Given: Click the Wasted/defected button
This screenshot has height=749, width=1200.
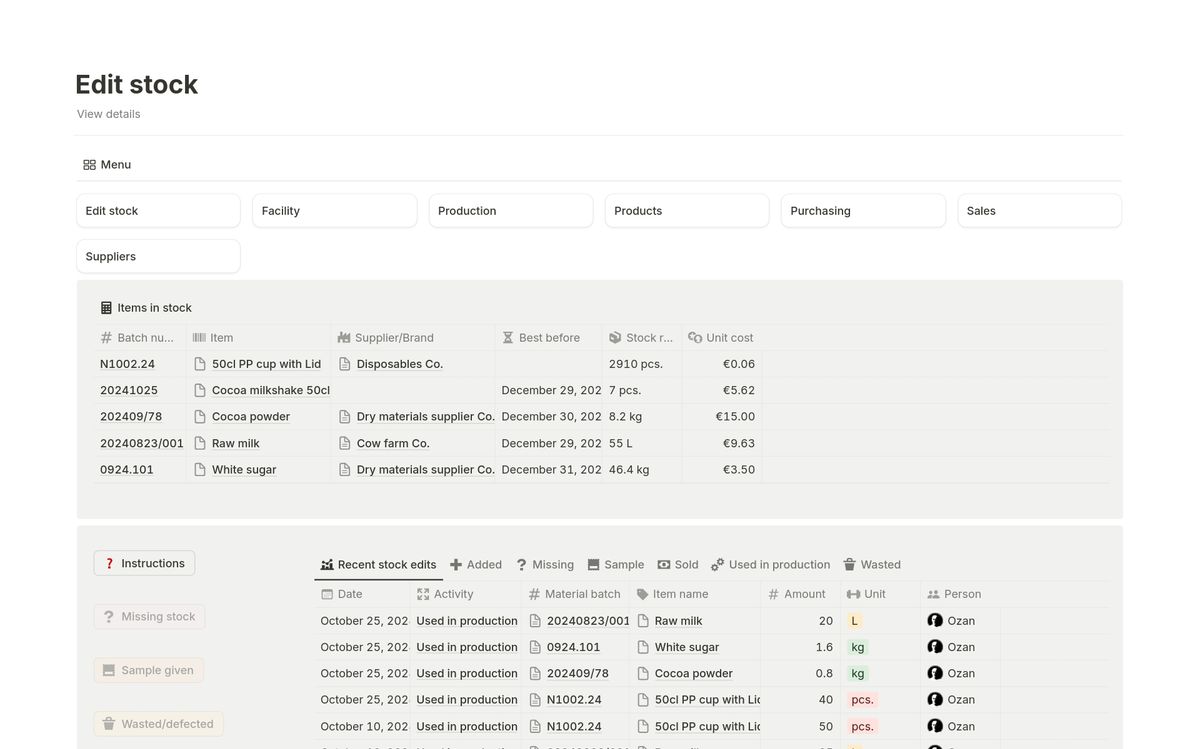Looking at the screenshot, I should [158, 724].
